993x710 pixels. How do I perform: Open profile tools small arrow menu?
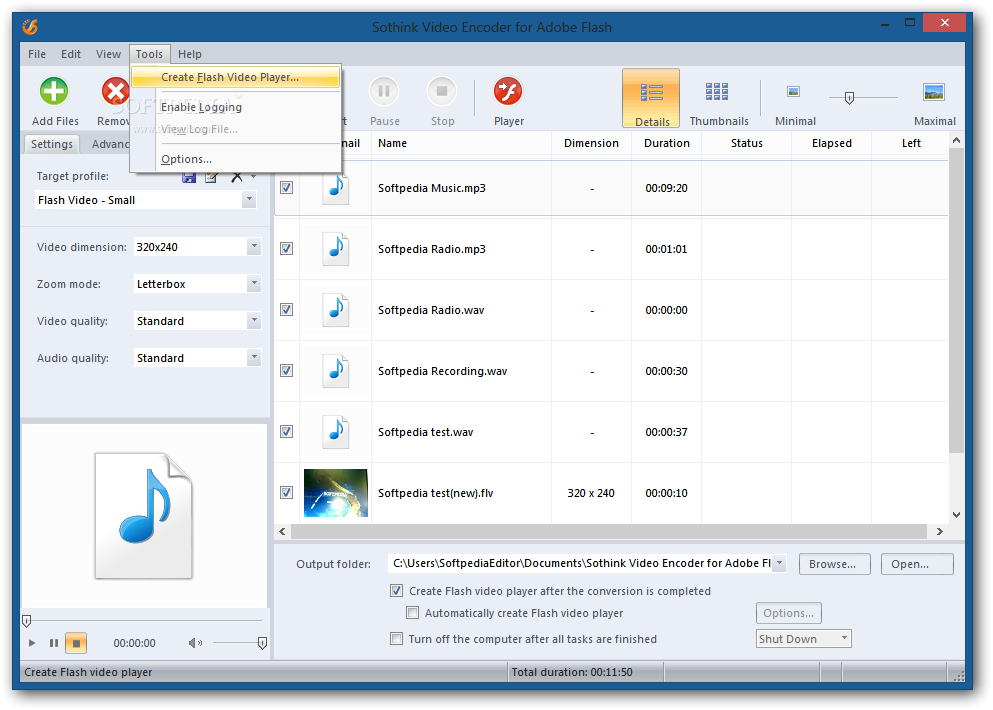(253, 177)
